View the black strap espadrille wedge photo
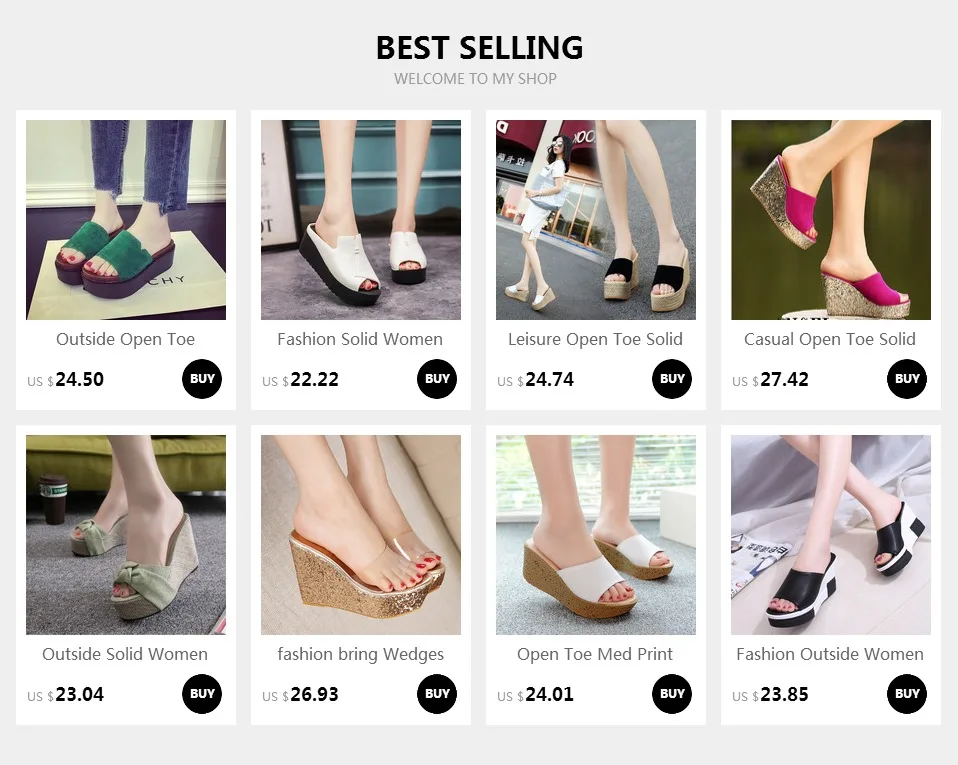Viewport: 958px width, 765px height. click(596, 220)
